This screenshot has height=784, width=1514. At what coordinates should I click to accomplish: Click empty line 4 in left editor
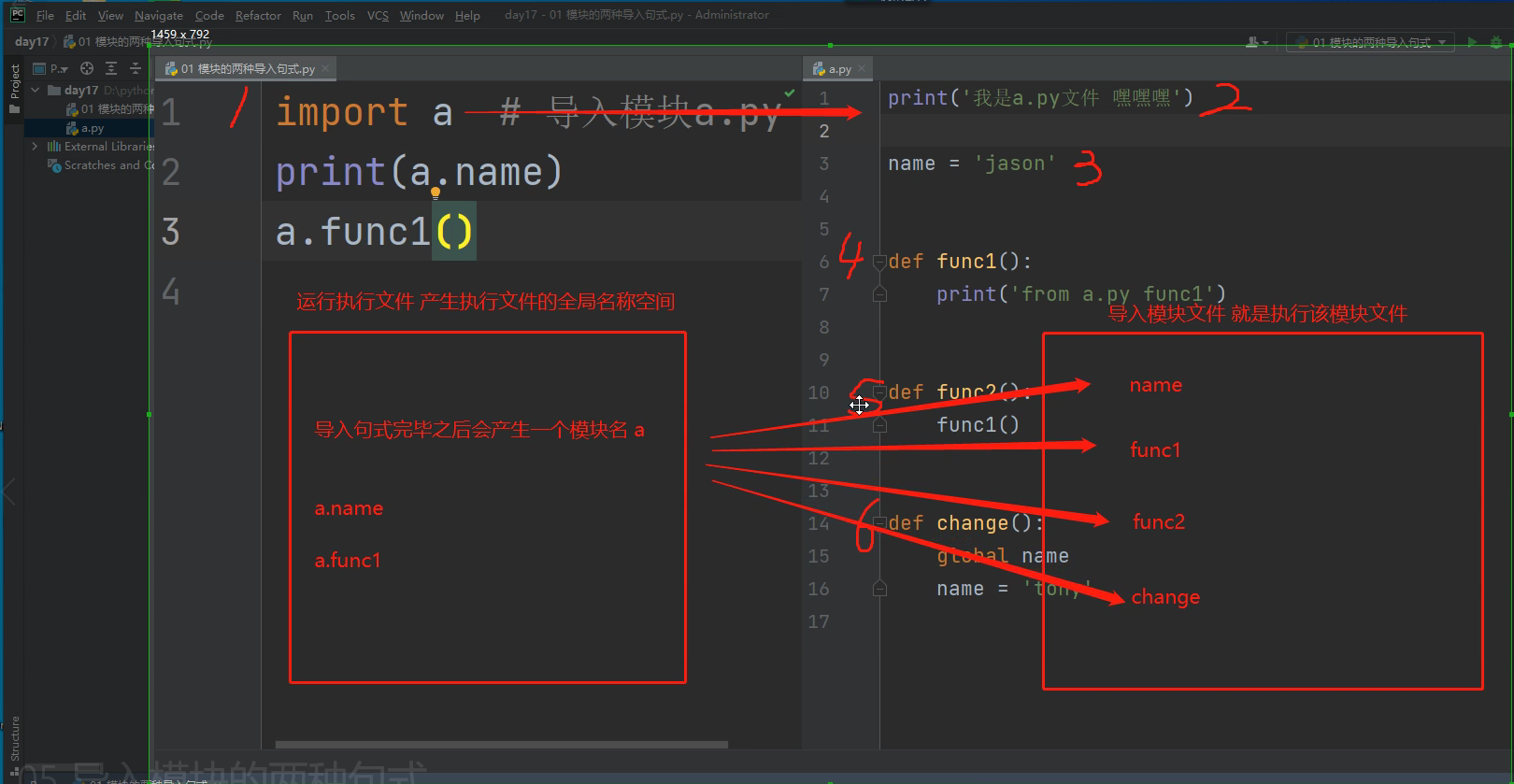[x=533, y=292]
